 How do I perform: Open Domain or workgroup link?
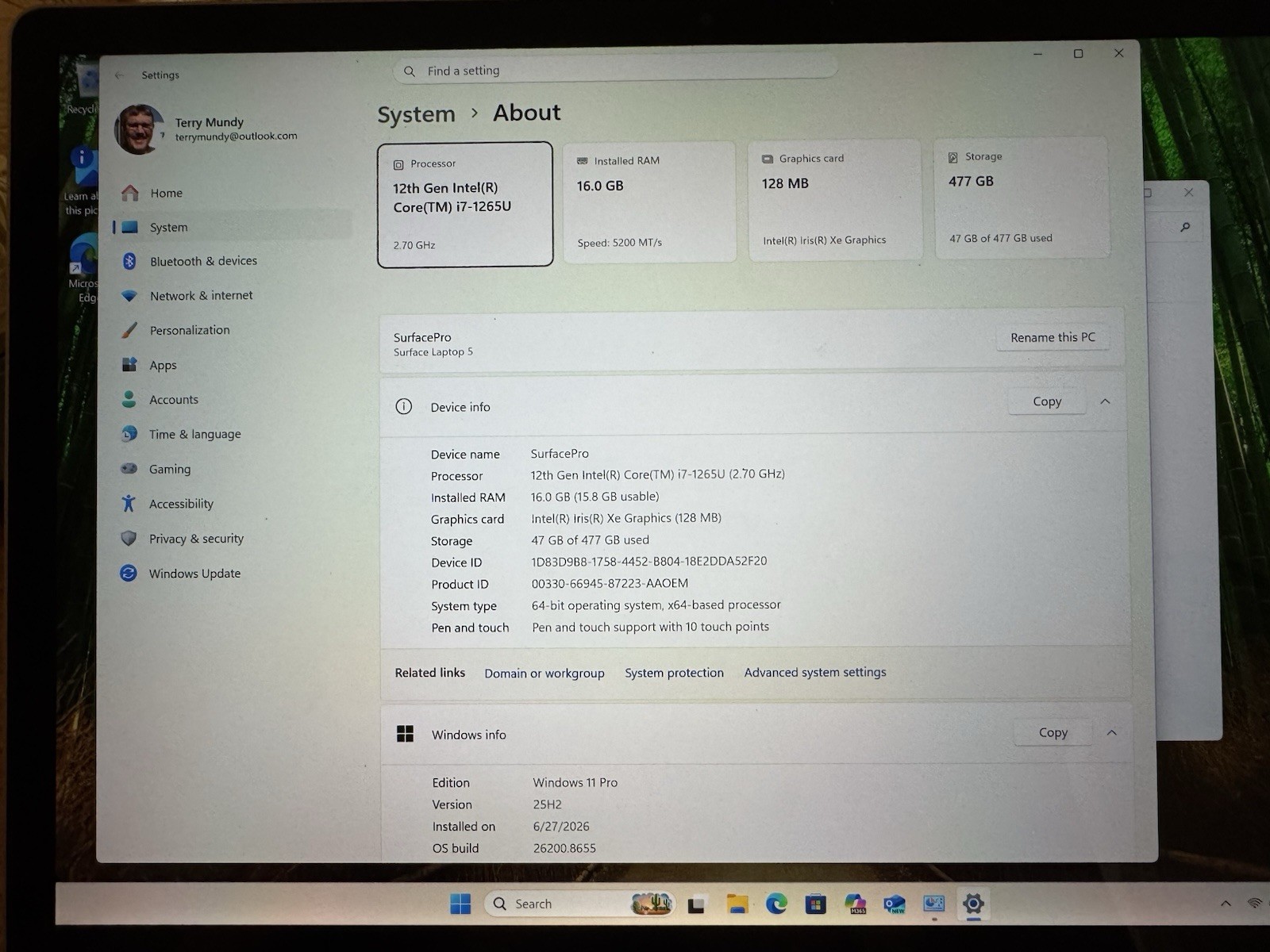[545, 673]
